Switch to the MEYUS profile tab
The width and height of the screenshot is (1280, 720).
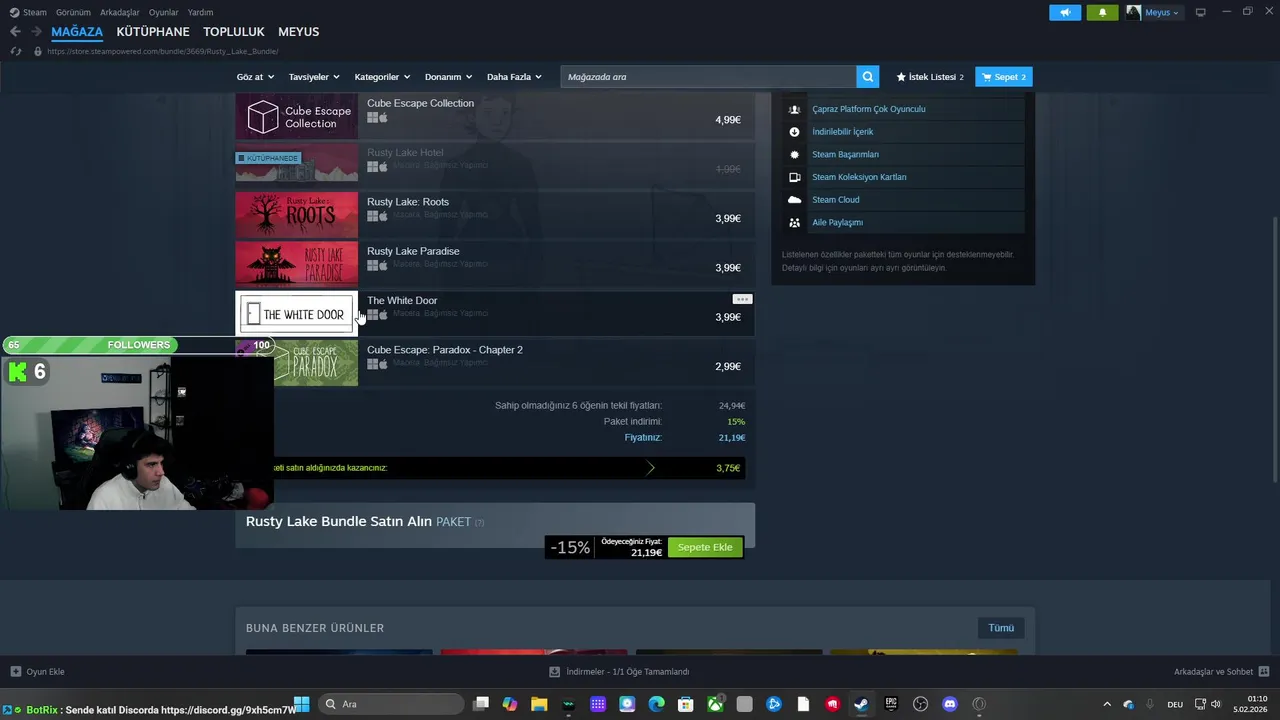298,32
